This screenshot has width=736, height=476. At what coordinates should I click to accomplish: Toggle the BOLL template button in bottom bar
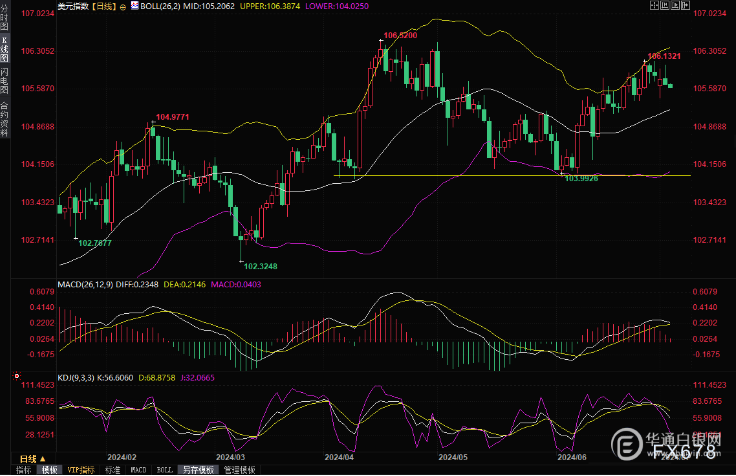point(165,469)
